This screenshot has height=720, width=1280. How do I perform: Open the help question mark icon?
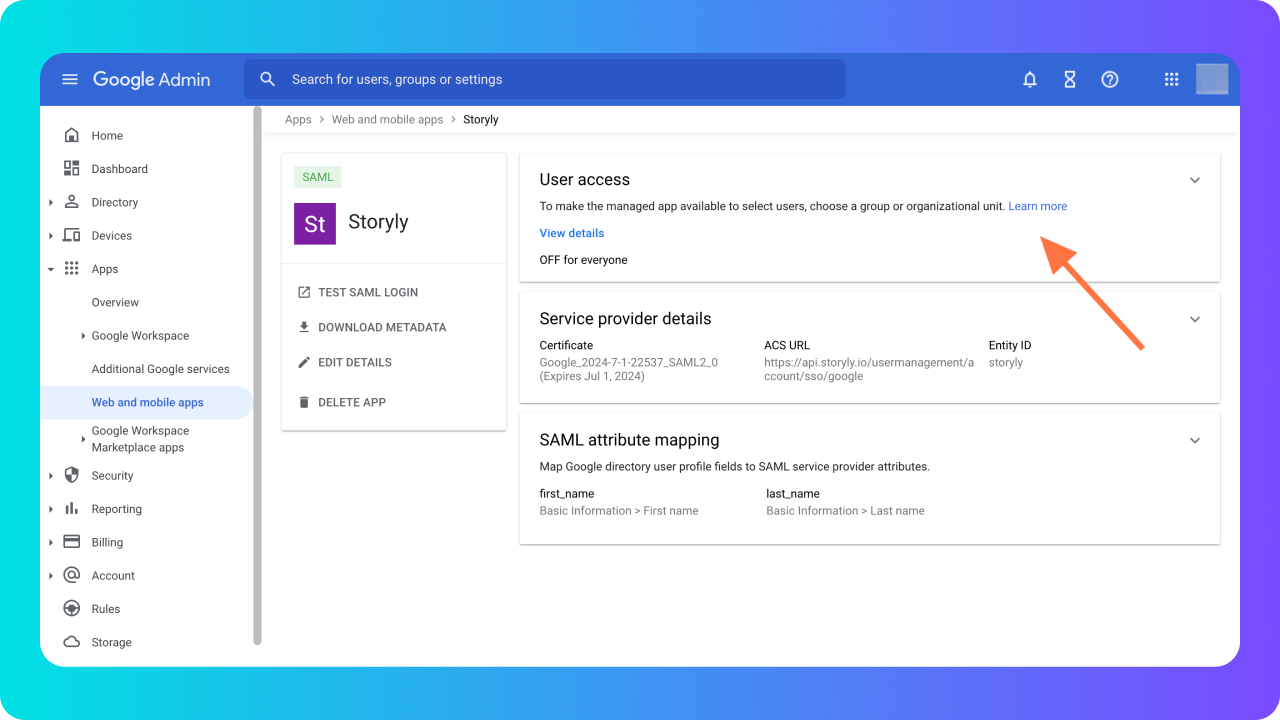pyautogui.click(x=1110, y=79)
